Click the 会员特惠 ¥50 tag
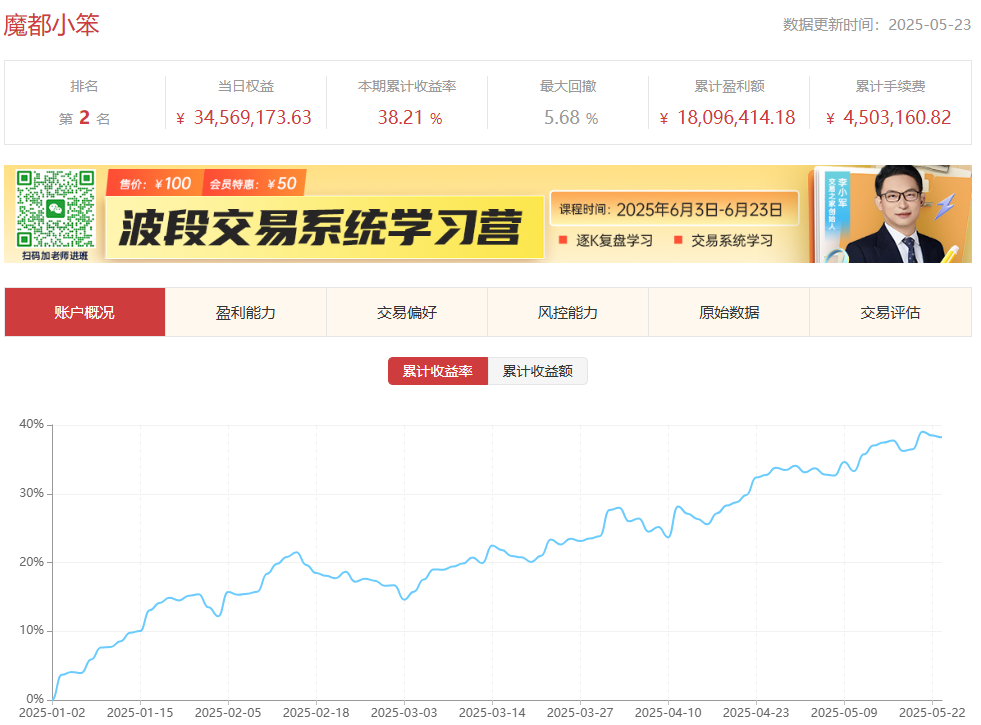 [x=253, y=183]
